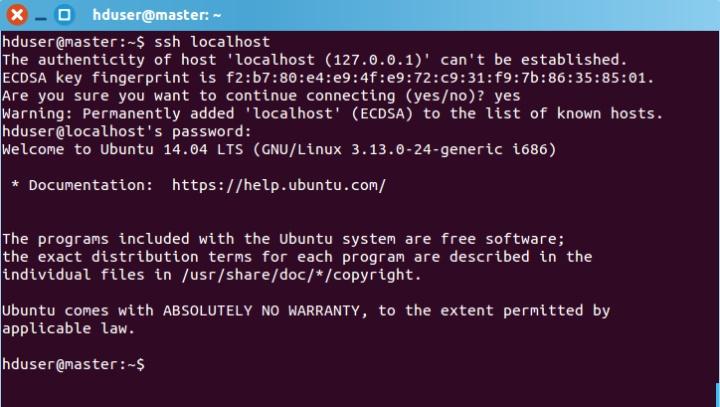Close the terminal with the red X button
The height and width of the screenshot is (407, 720).
point(17,15)
